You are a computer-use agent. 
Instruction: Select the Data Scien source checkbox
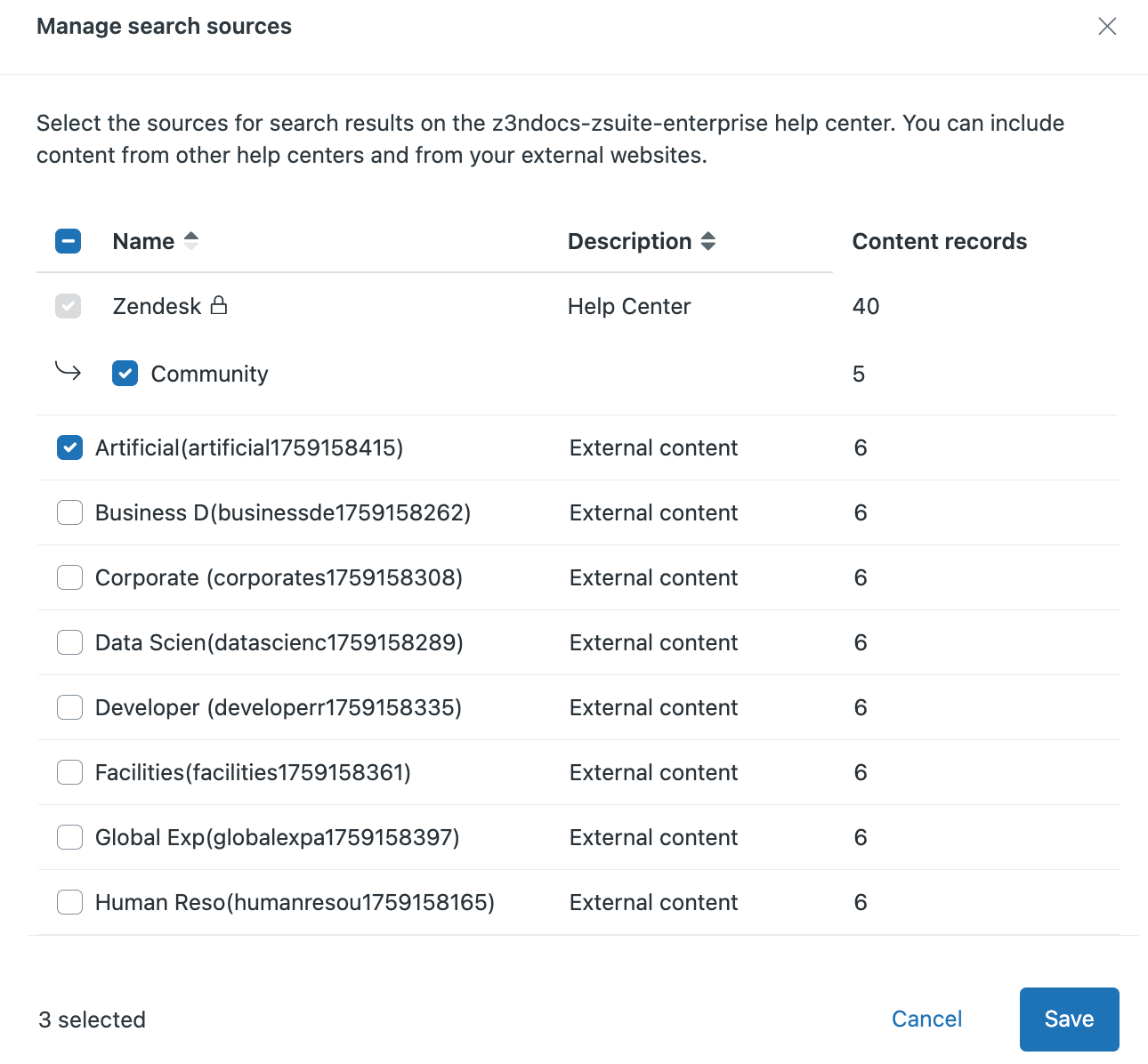pyautogui.click(x=69, y=642)
